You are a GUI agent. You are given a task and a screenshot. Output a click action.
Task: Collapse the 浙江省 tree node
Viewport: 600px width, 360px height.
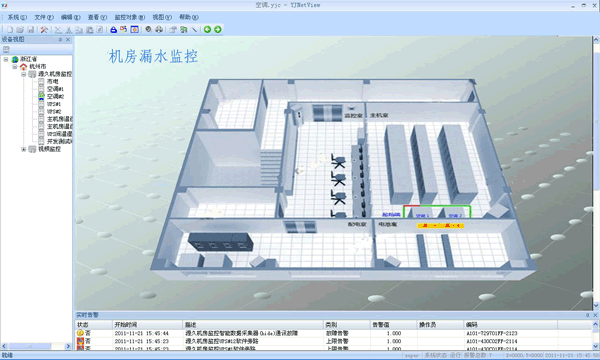6,59
